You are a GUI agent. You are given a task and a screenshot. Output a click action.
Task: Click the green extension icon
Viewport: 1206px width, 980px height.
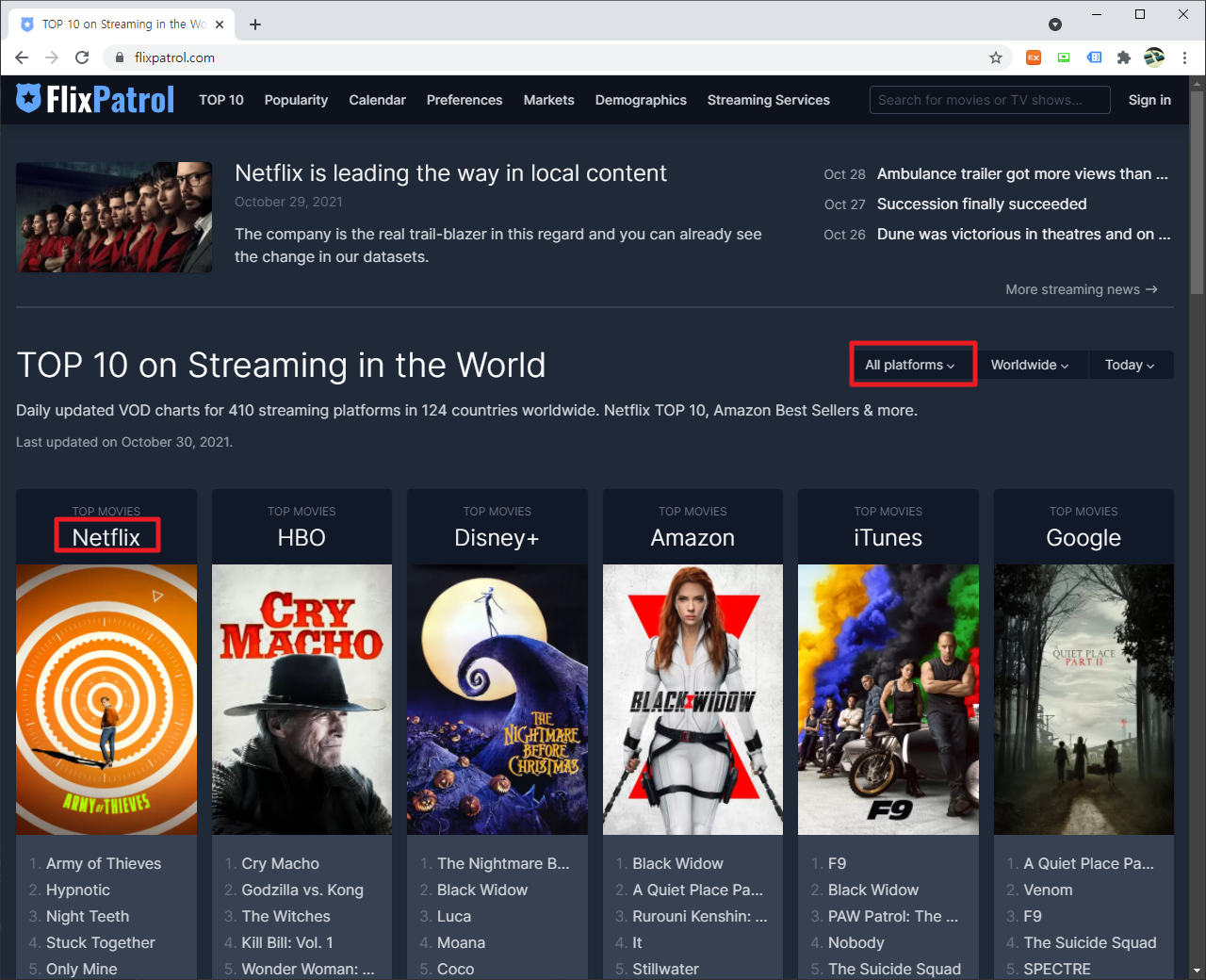(1064, 57)
